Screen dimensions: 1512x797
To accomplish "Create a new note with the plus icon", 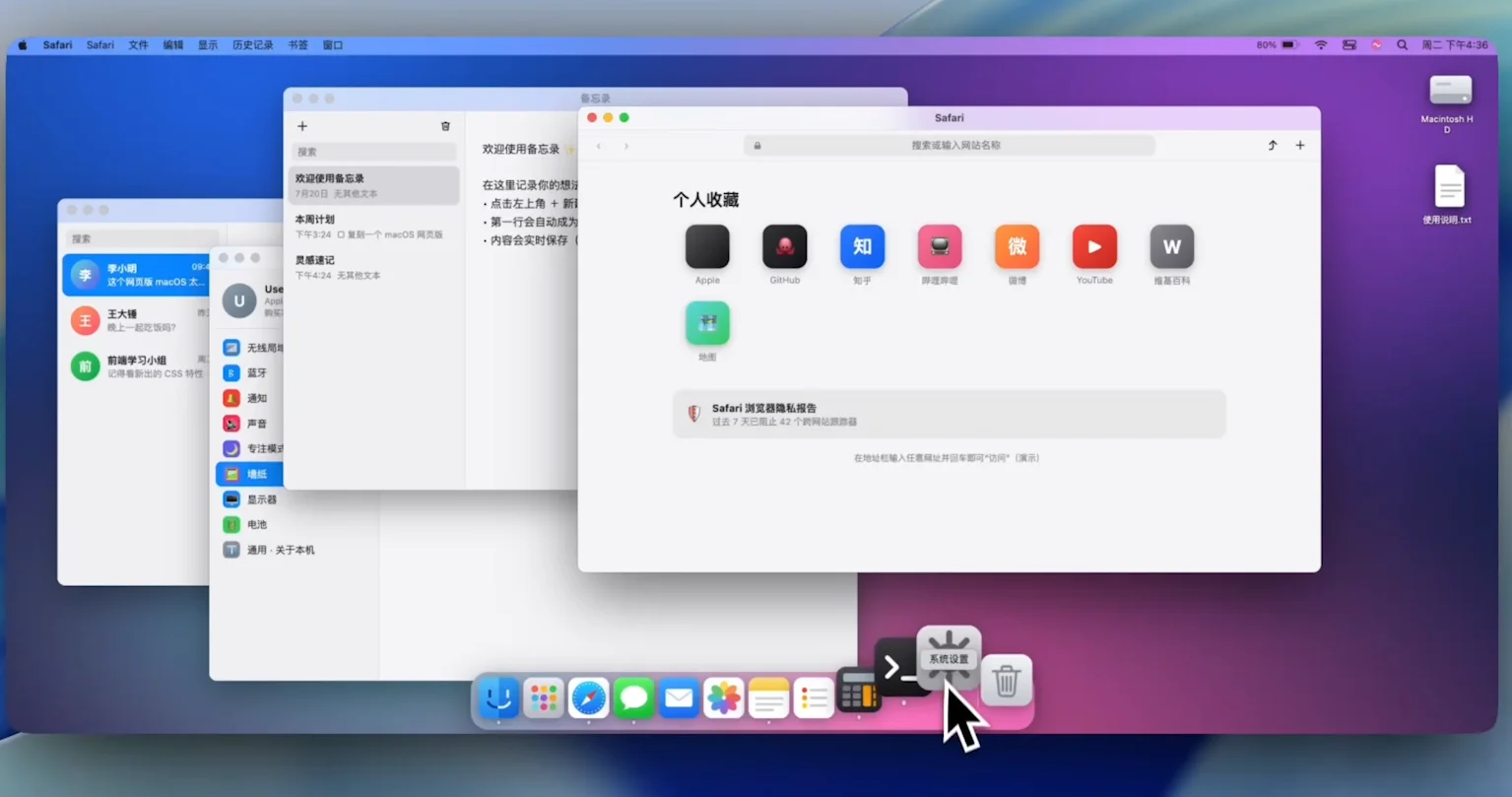I will (x=302, y=126).
